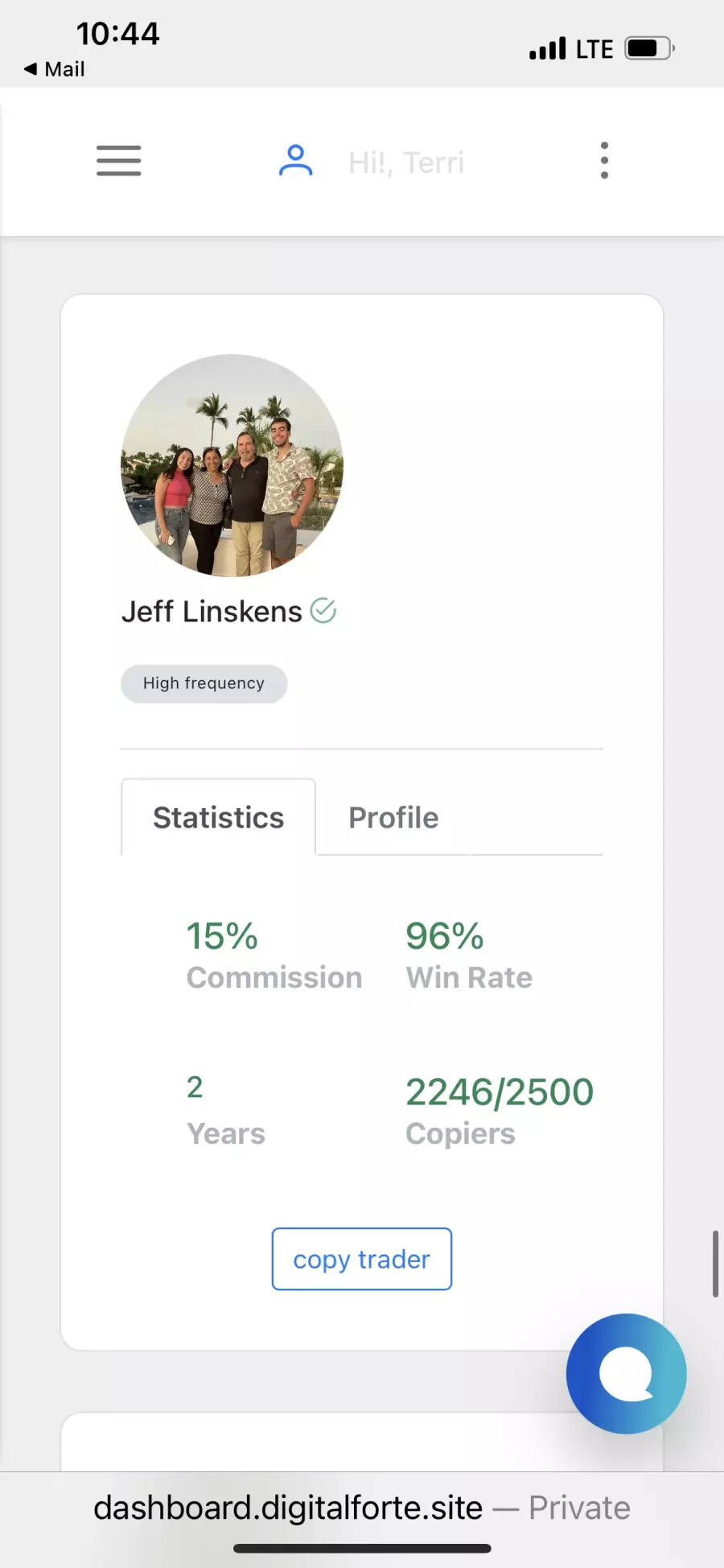Viewport: 724px width, 1568px height.
Task: Tap the High frequency tag
Action: tap(204, 683)
